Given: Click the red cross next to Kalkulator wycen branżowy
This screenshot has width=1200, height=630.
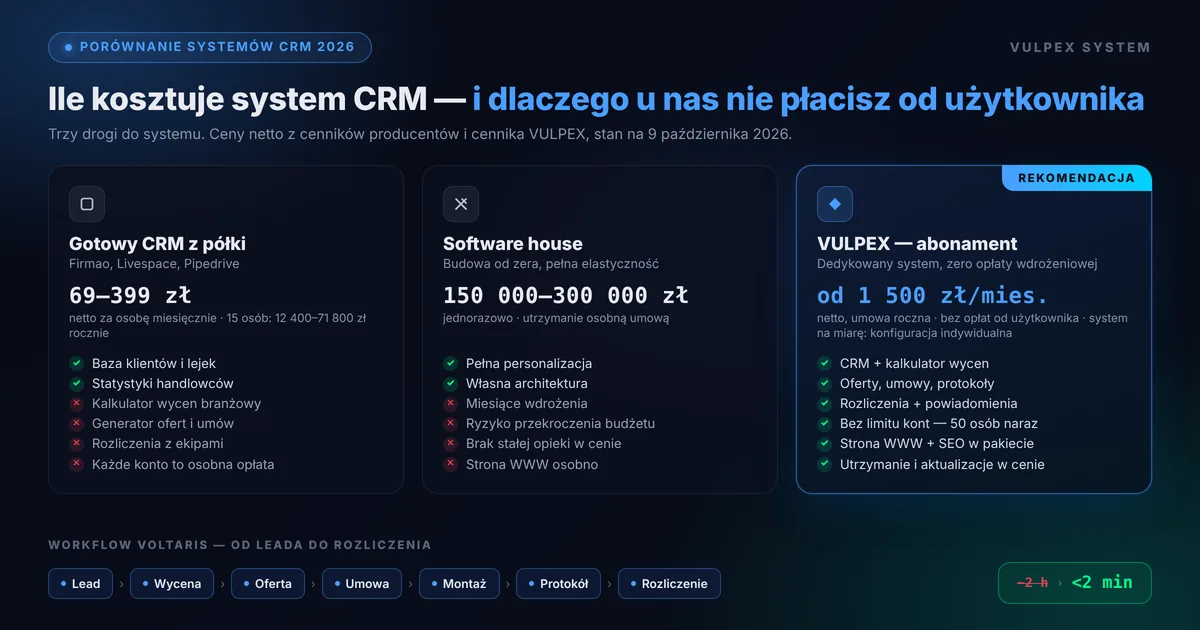Looking at the screenshot, I should pyautogui.click(x=76, y=403).
